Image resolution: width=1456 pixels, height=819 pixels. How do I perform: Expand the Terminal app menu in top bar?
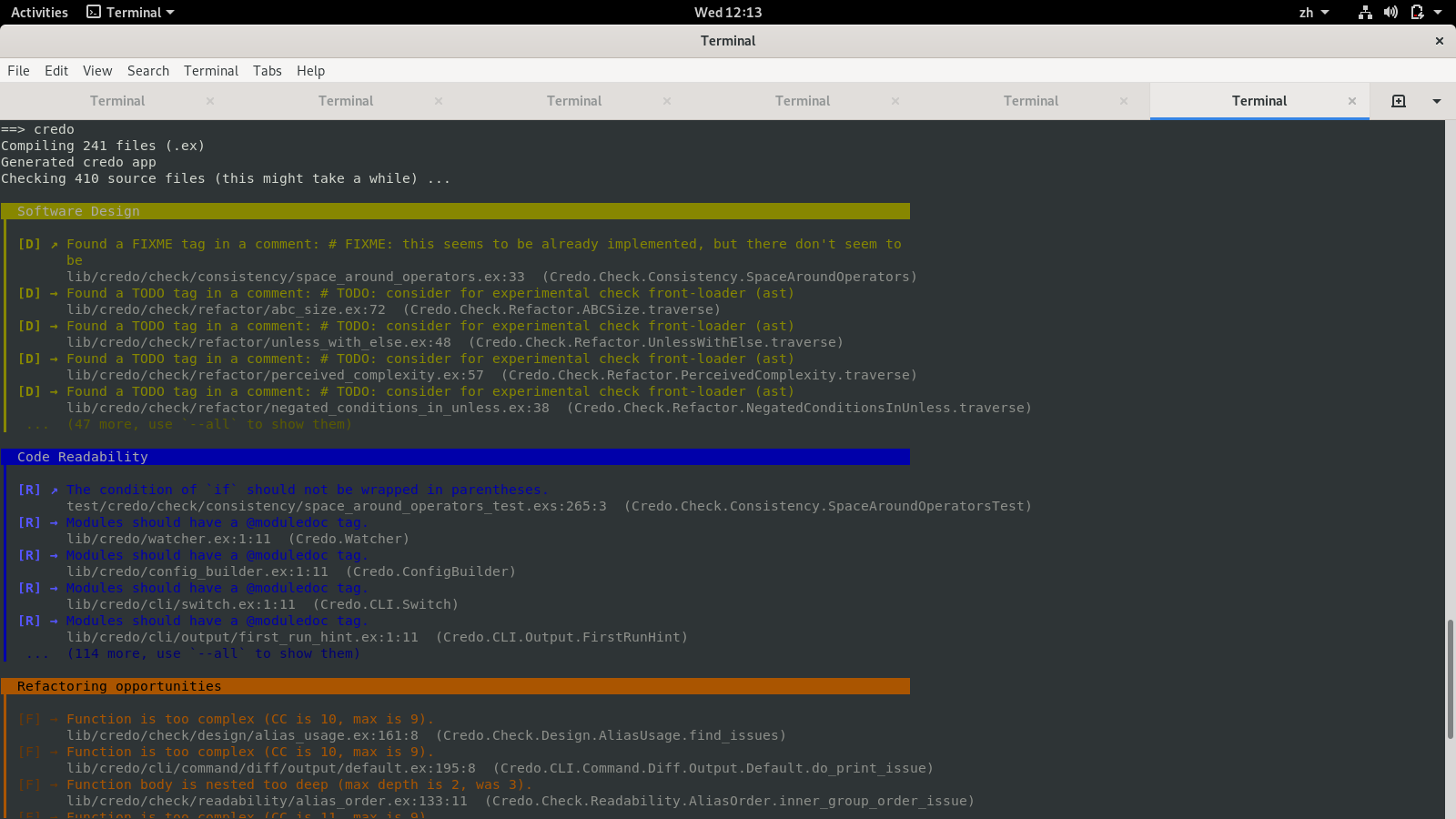click(130, 13)
